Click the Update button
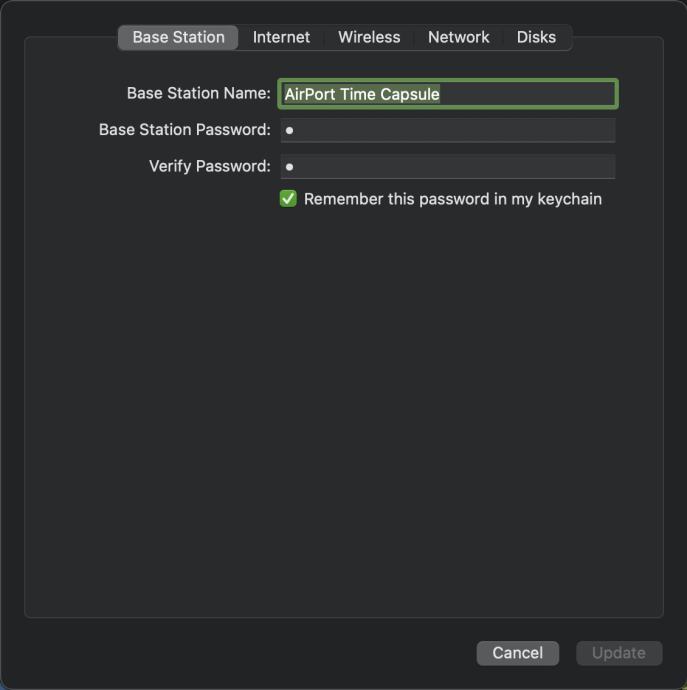687x690 pixels. pyautogui.click(x=618, y=653)
